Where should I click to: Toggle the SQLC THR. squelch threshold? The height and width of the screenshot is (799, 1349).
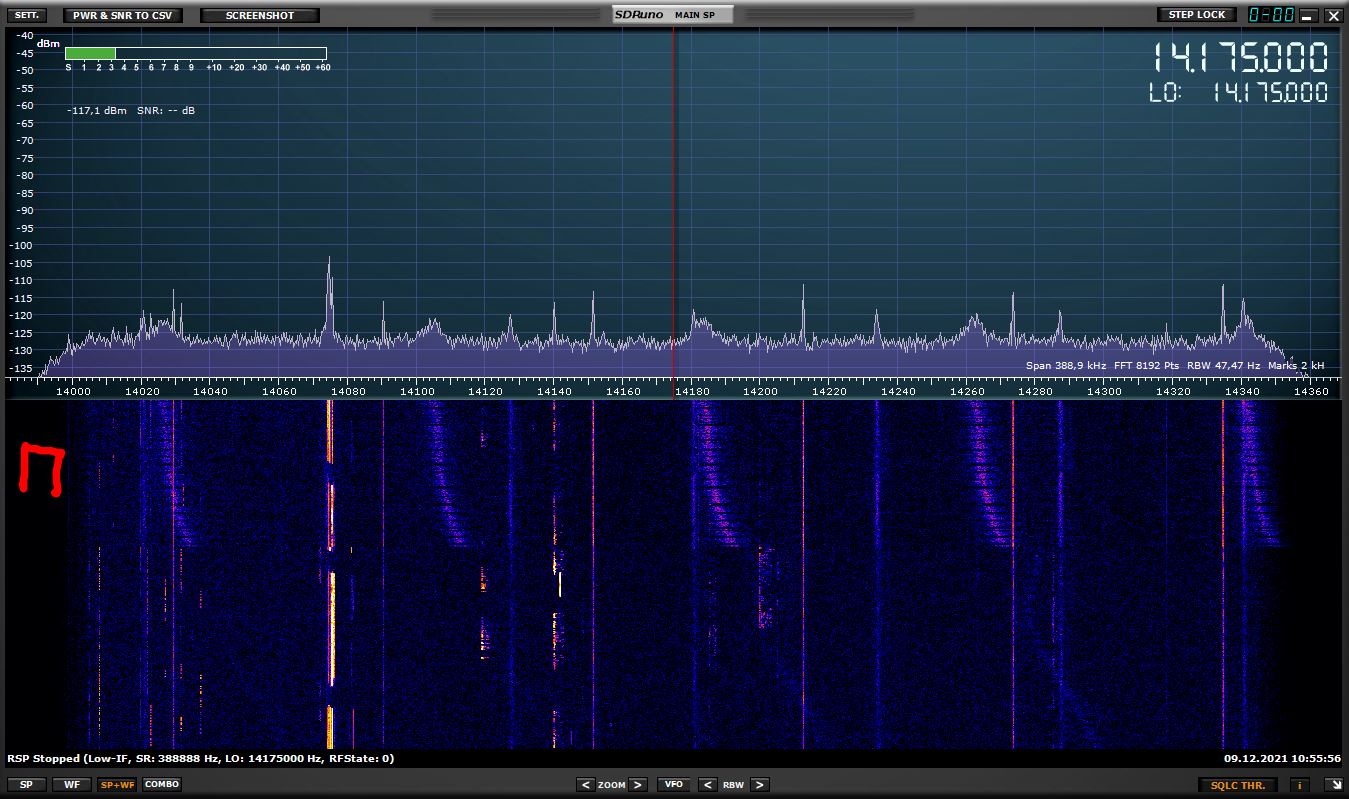(1238, 785)
